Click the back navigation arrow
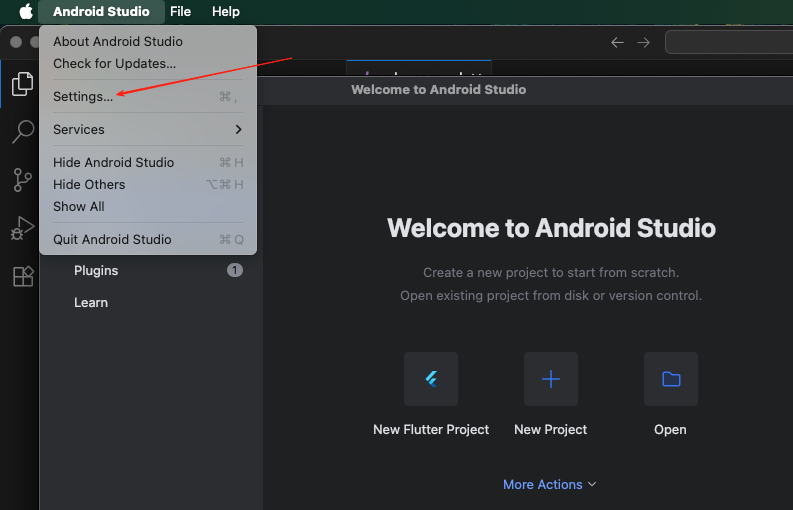The image size is (793, 510). (x=617, y=42)
